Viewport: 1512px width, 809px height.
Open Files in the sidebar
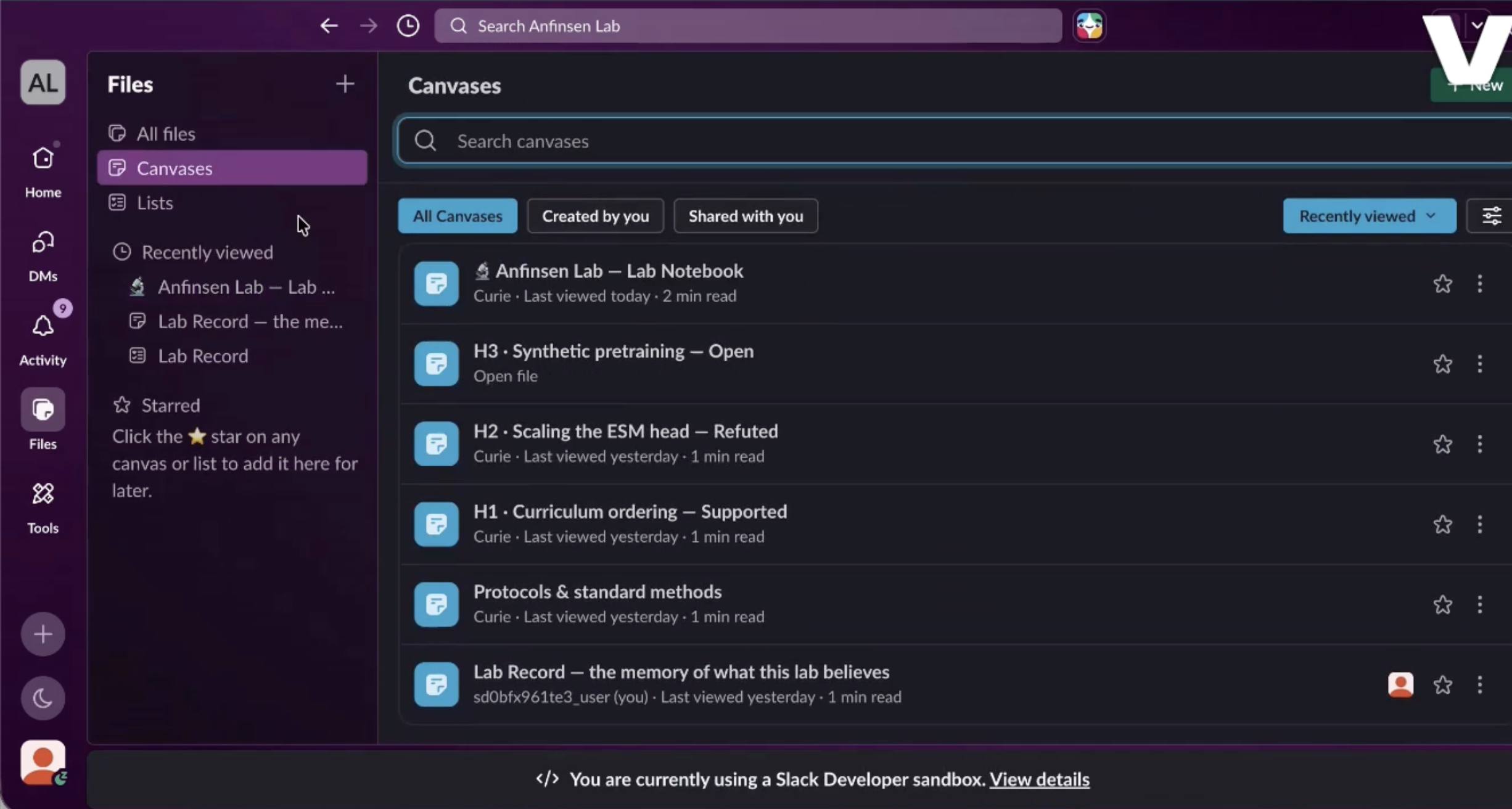pyautogui.click(x=43, y=419)
